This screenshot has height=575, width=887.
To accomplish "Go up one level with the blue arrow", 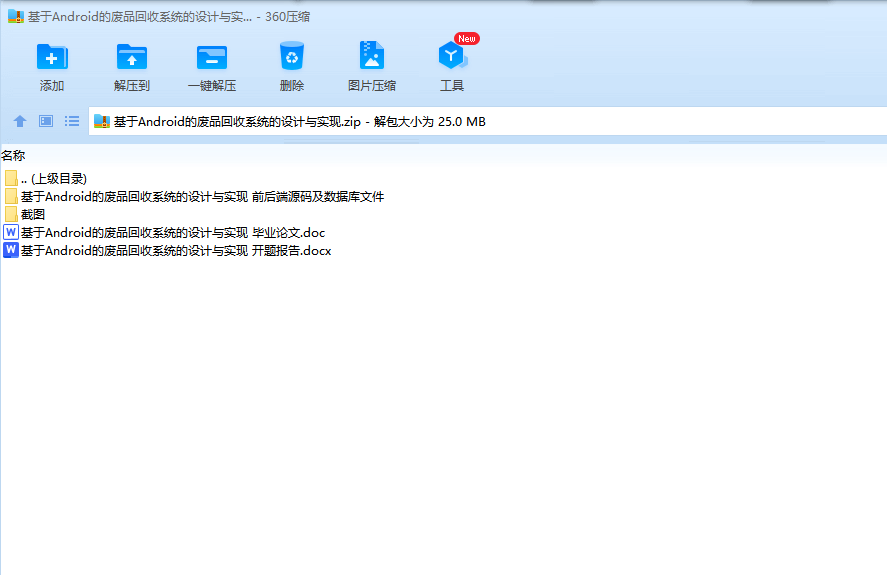I will tap(20, 121).
